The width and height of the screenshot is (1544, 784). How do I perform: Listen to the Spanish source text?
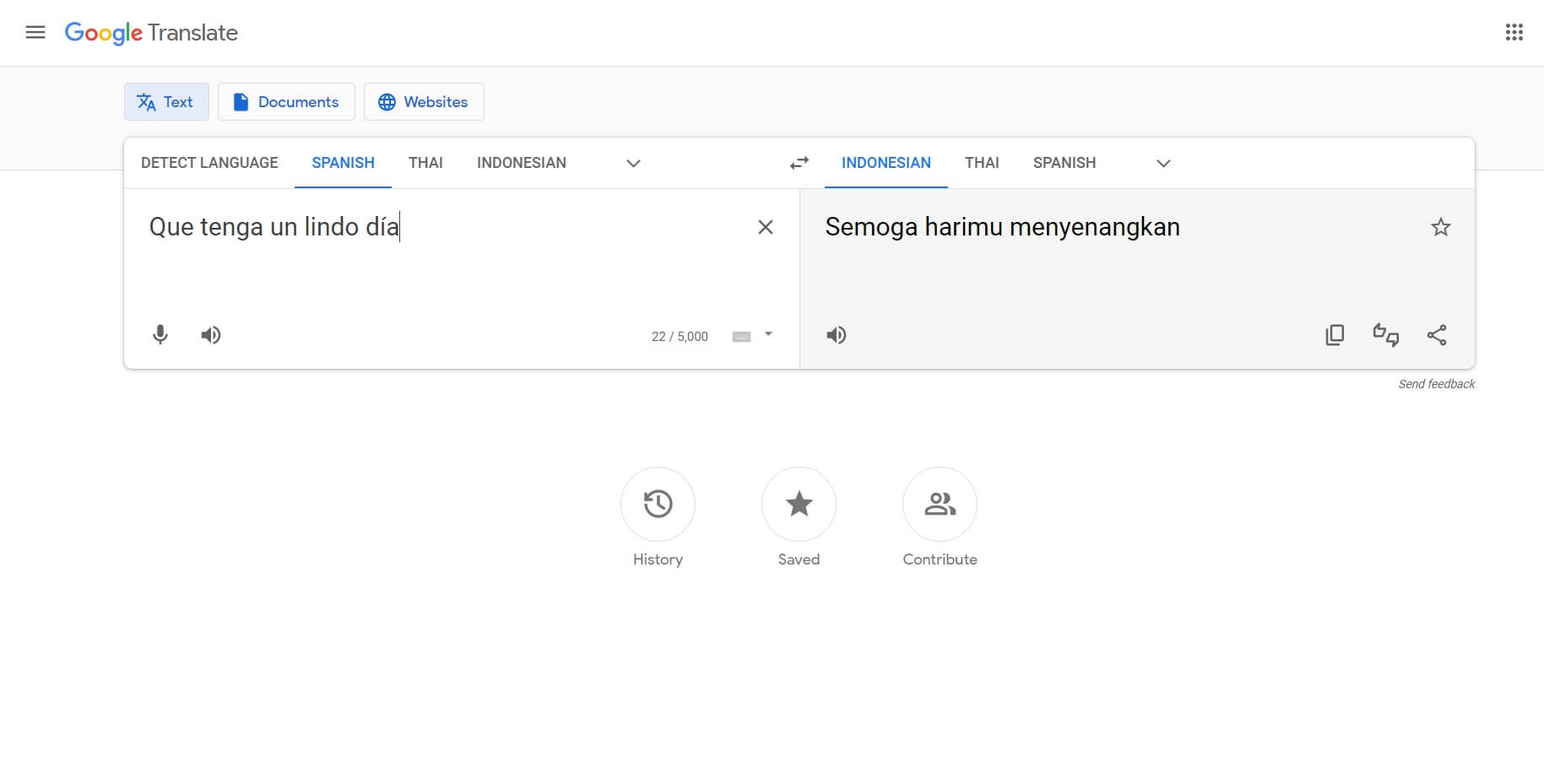click(211, 335)
